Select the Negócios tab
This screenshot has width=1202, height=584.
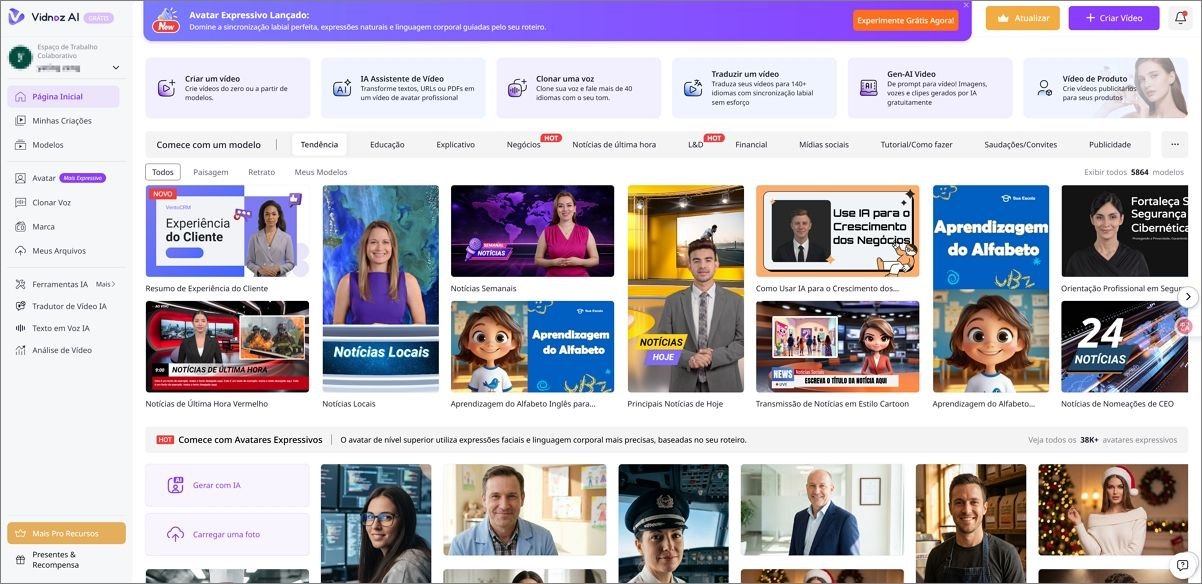click(x=524, y=144)
